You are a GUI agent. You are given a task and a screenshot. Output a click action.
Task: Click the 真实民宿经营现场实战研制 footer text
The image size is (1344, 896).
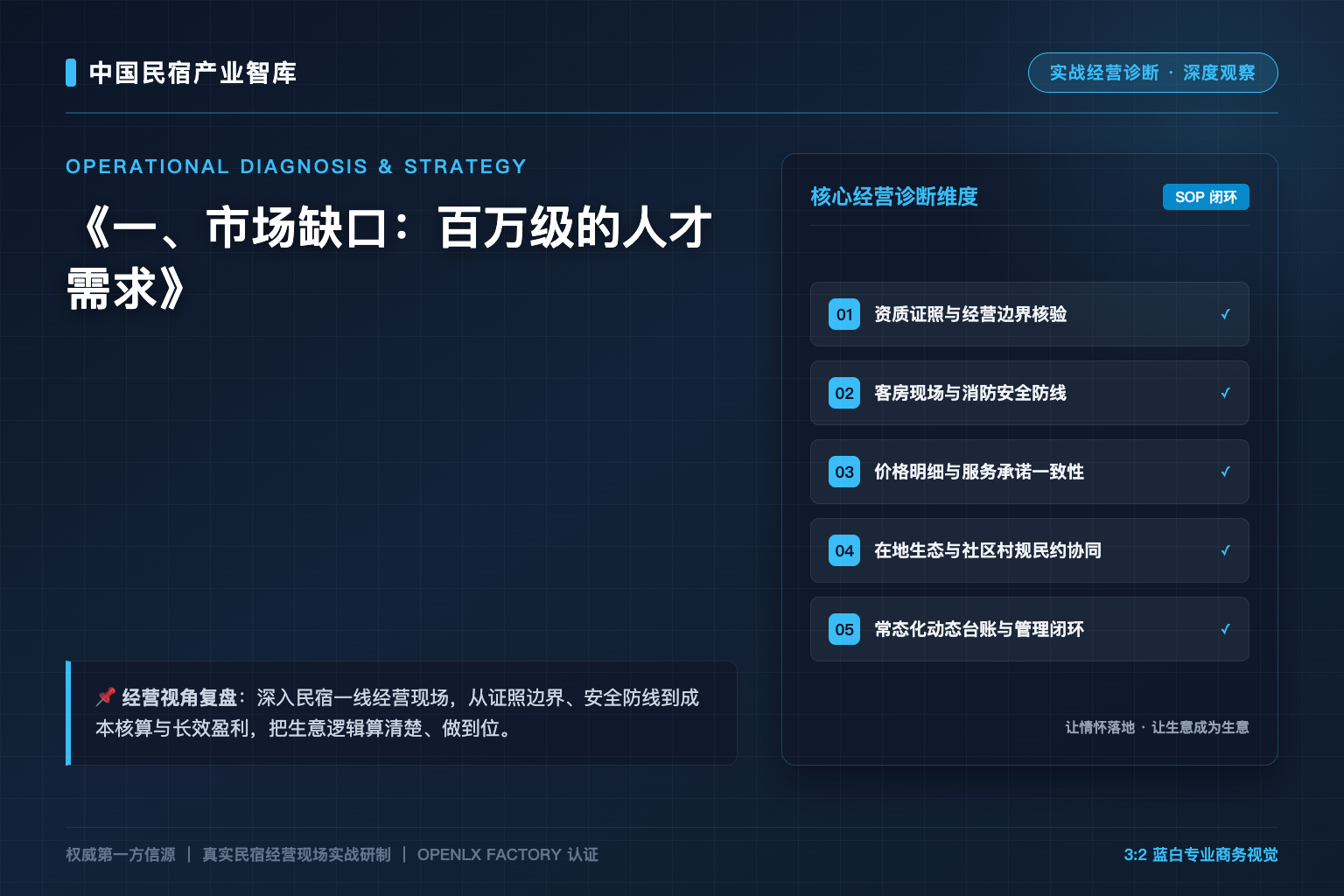point(297,855)
